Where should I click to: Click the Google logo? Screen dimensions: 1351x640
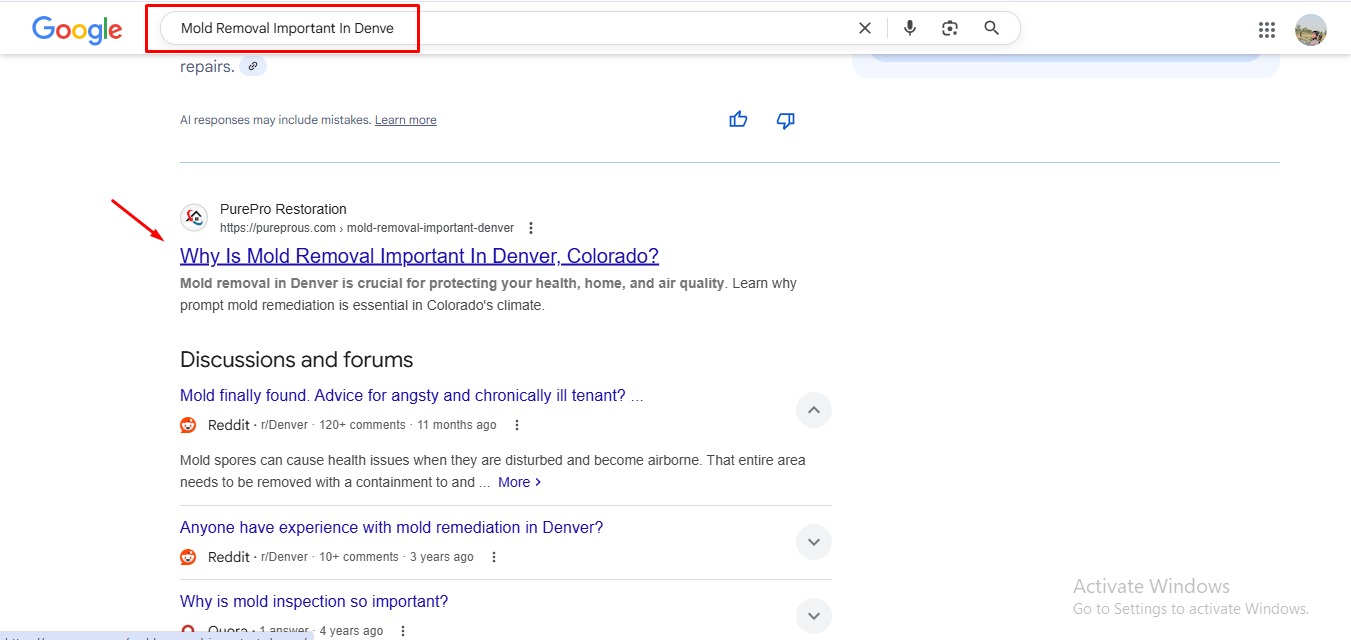pyautogui.click(x=77, y=29)
